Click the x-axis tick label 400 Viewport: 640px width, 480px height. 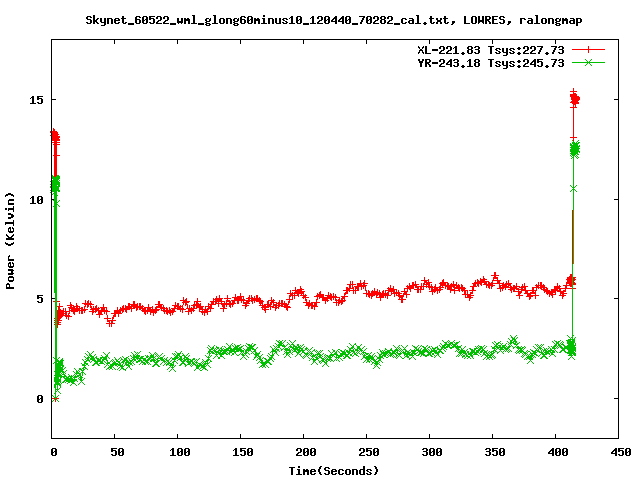coord(558,452)
